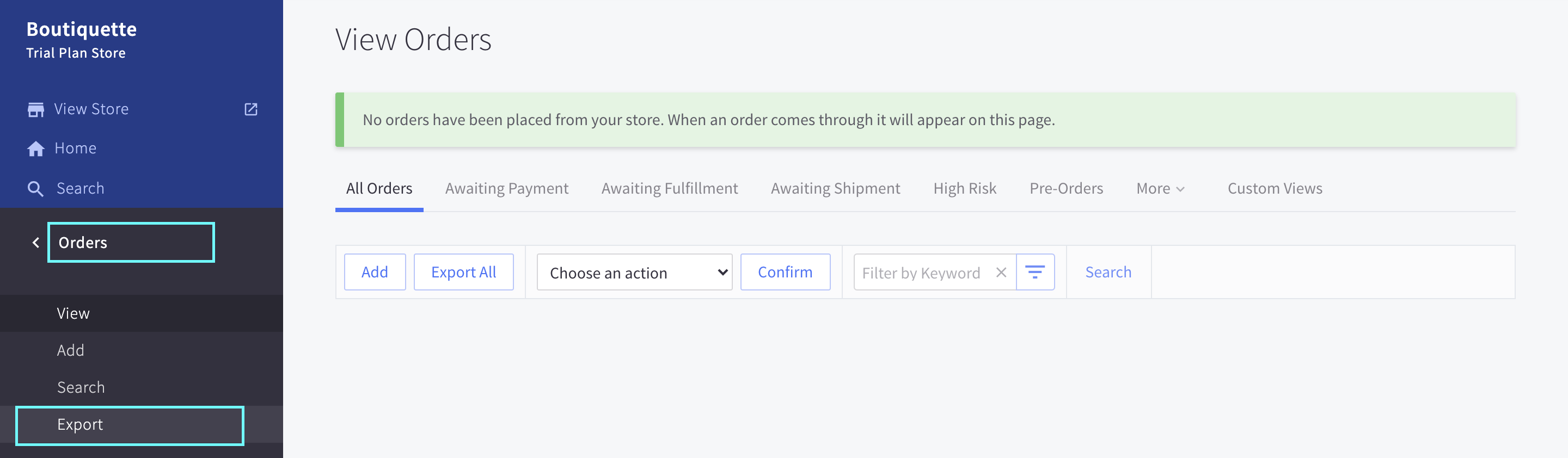
Task: Switch to Awaiting Fulfillment tab
Action: 669,189
